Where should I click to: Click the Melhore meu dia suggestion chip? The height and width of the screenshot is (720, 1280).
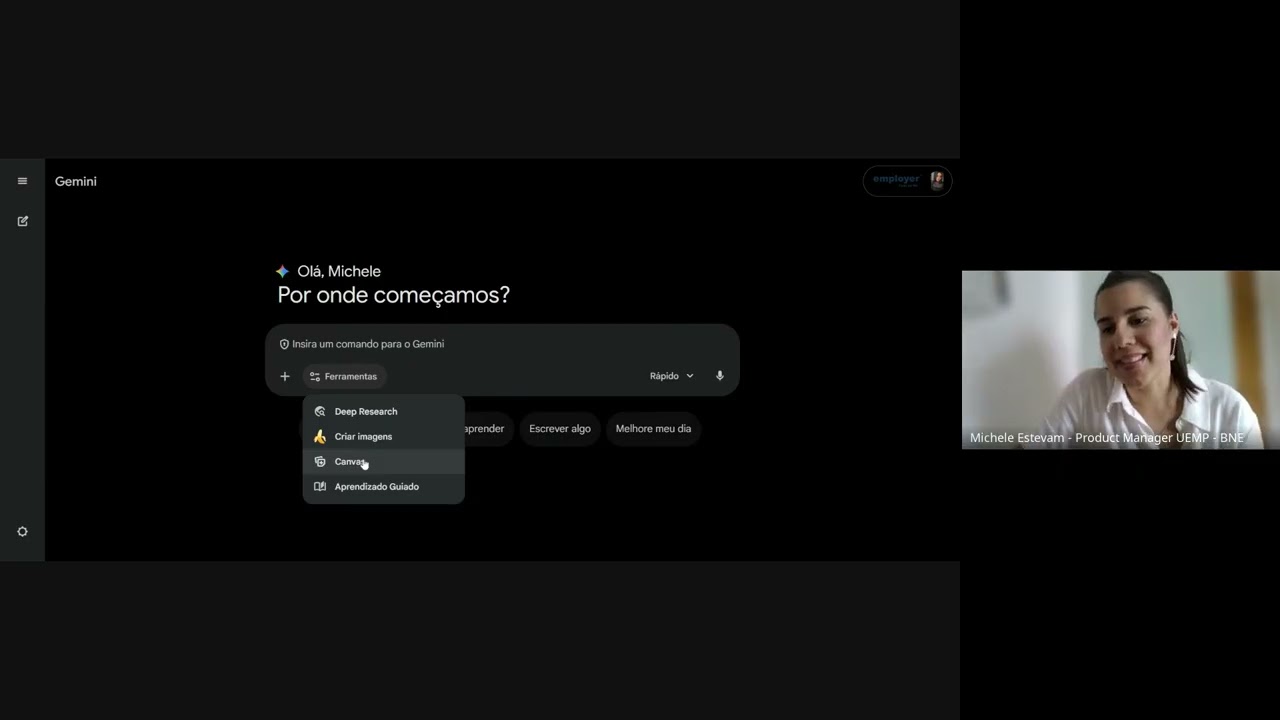pyautogui.click(x=653, y=429)
